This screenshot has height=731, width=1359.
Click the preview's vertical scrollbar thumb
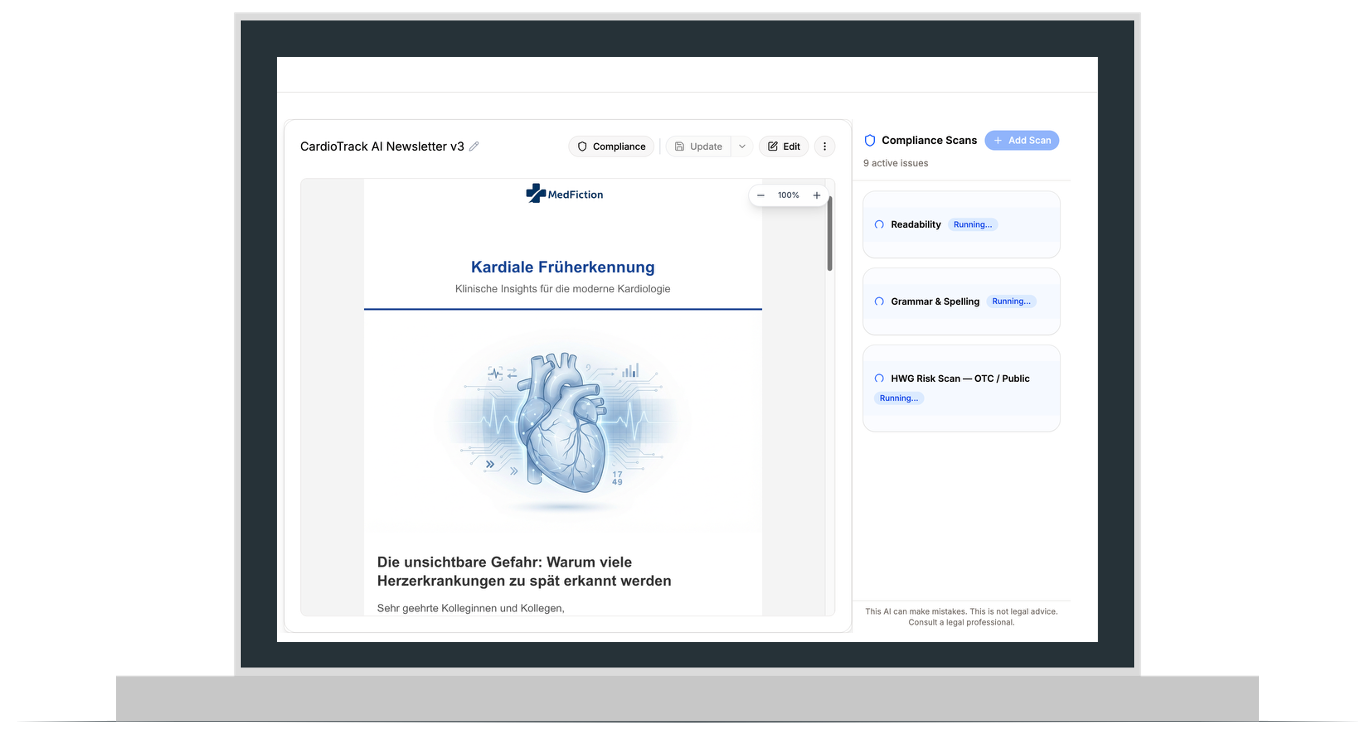pos(829,235)
